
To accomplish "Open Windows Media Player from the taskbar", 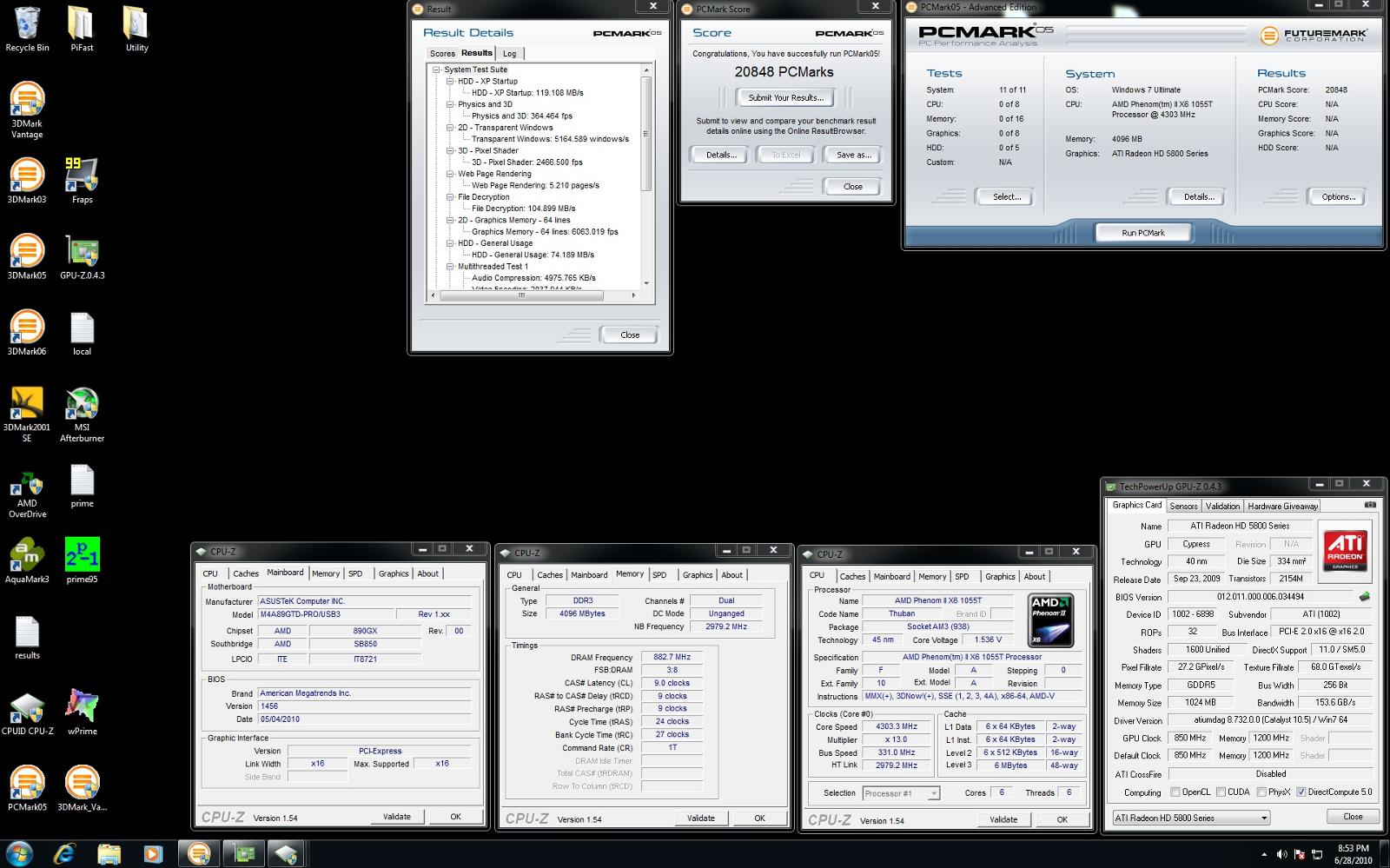I will click(x=153, y=854).
